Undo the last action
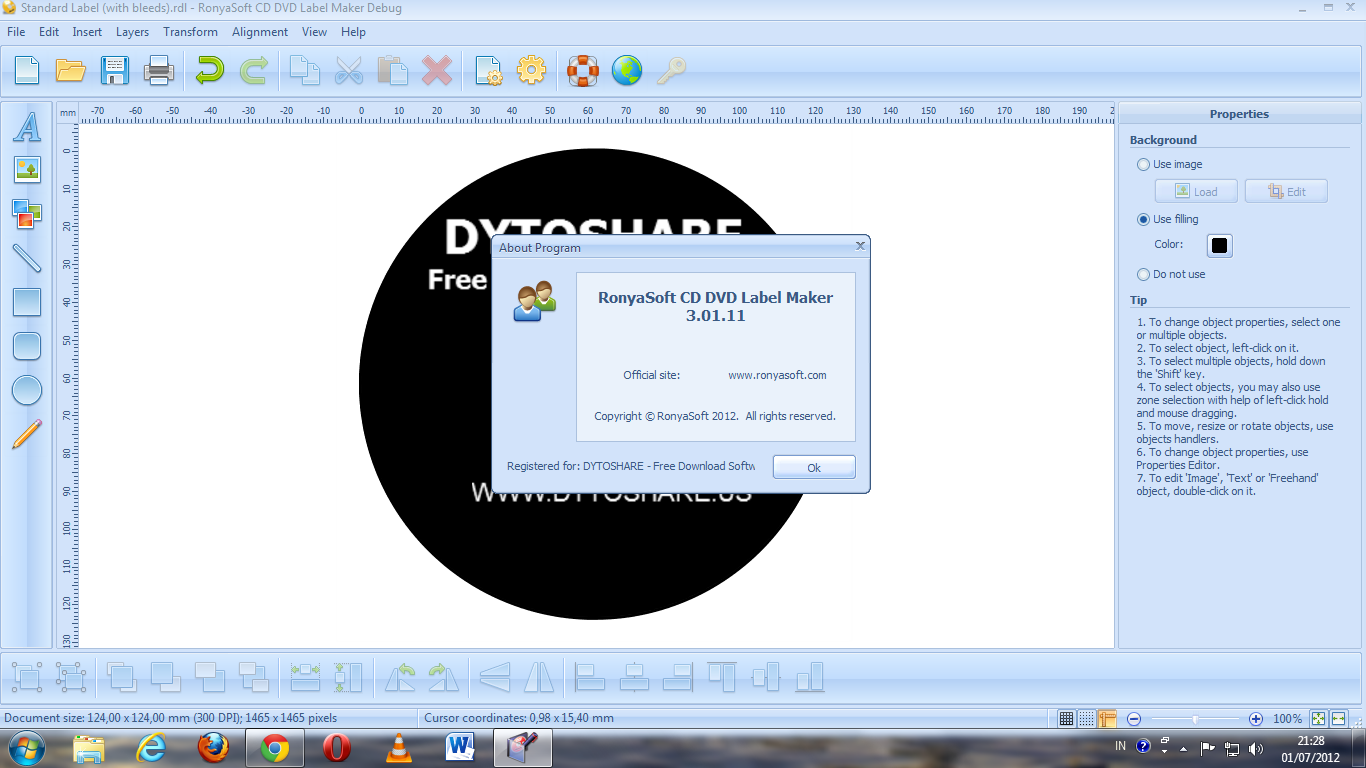The image size is (1366, 768). click(x=210, y=70)
